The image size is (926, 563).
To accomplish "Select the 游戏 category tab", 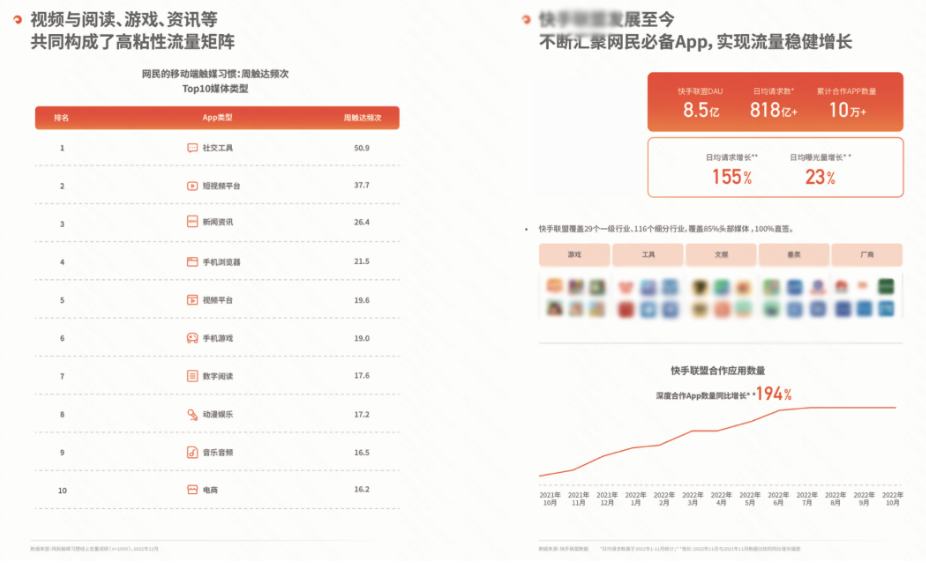I will coord(574,255).
